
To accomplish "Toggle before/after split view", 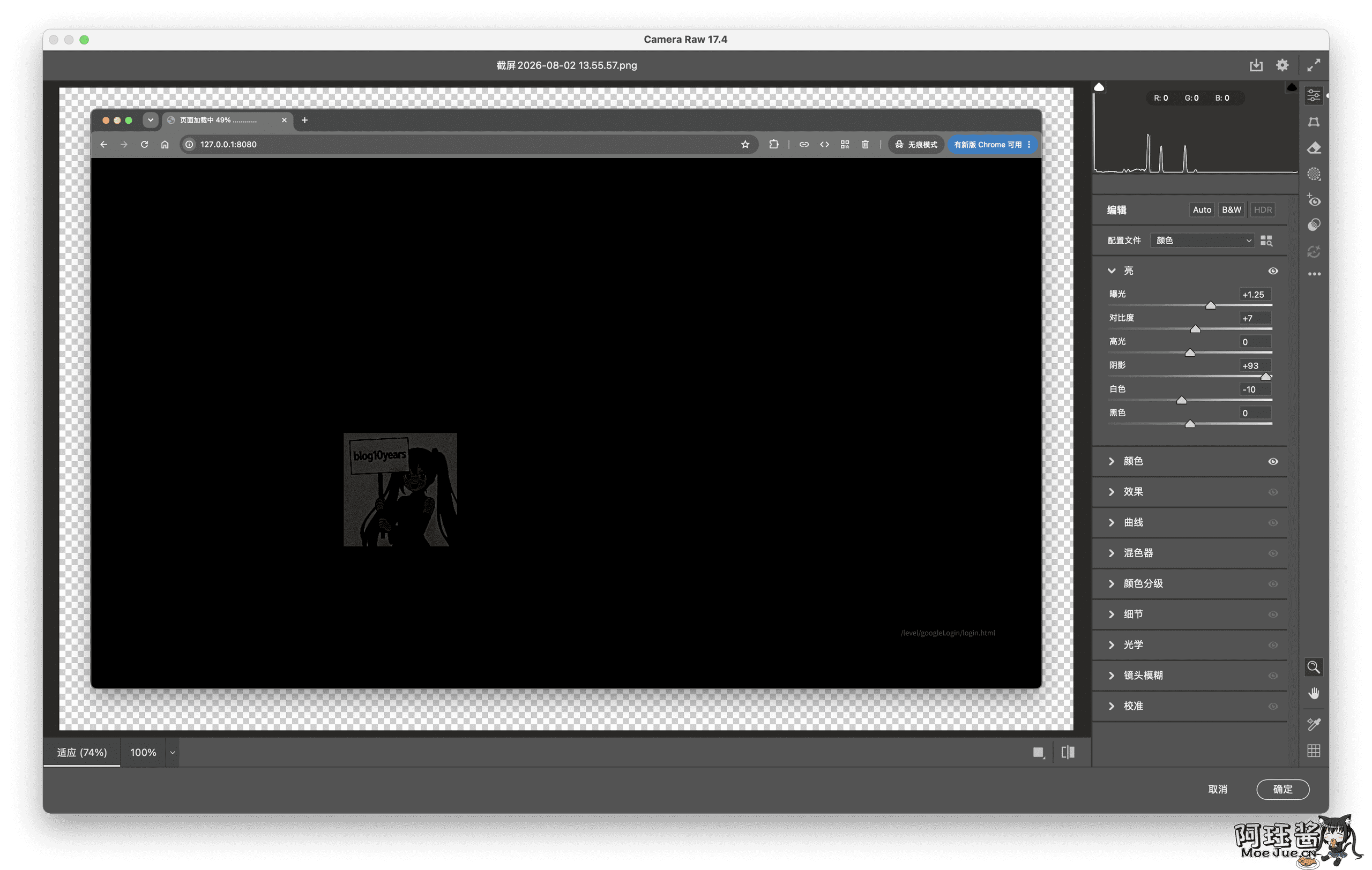I will tap(1068, 752).
